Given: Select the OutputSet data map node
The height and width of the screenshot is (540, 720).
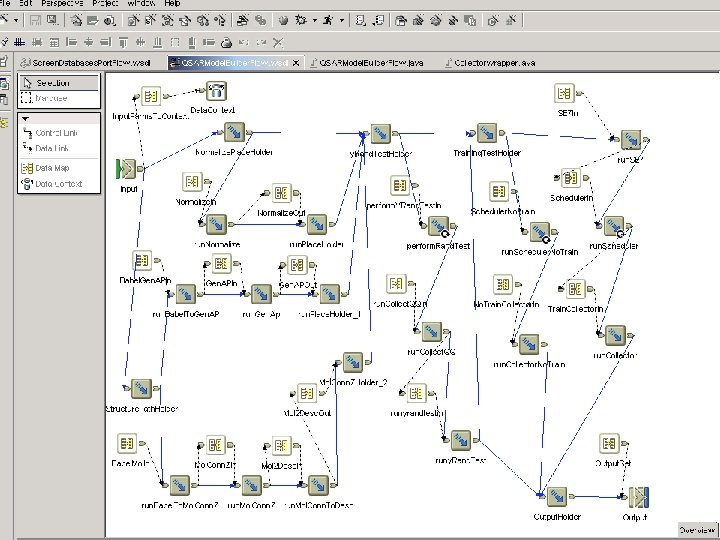Looking at the screenshot, I should [609, 443].
